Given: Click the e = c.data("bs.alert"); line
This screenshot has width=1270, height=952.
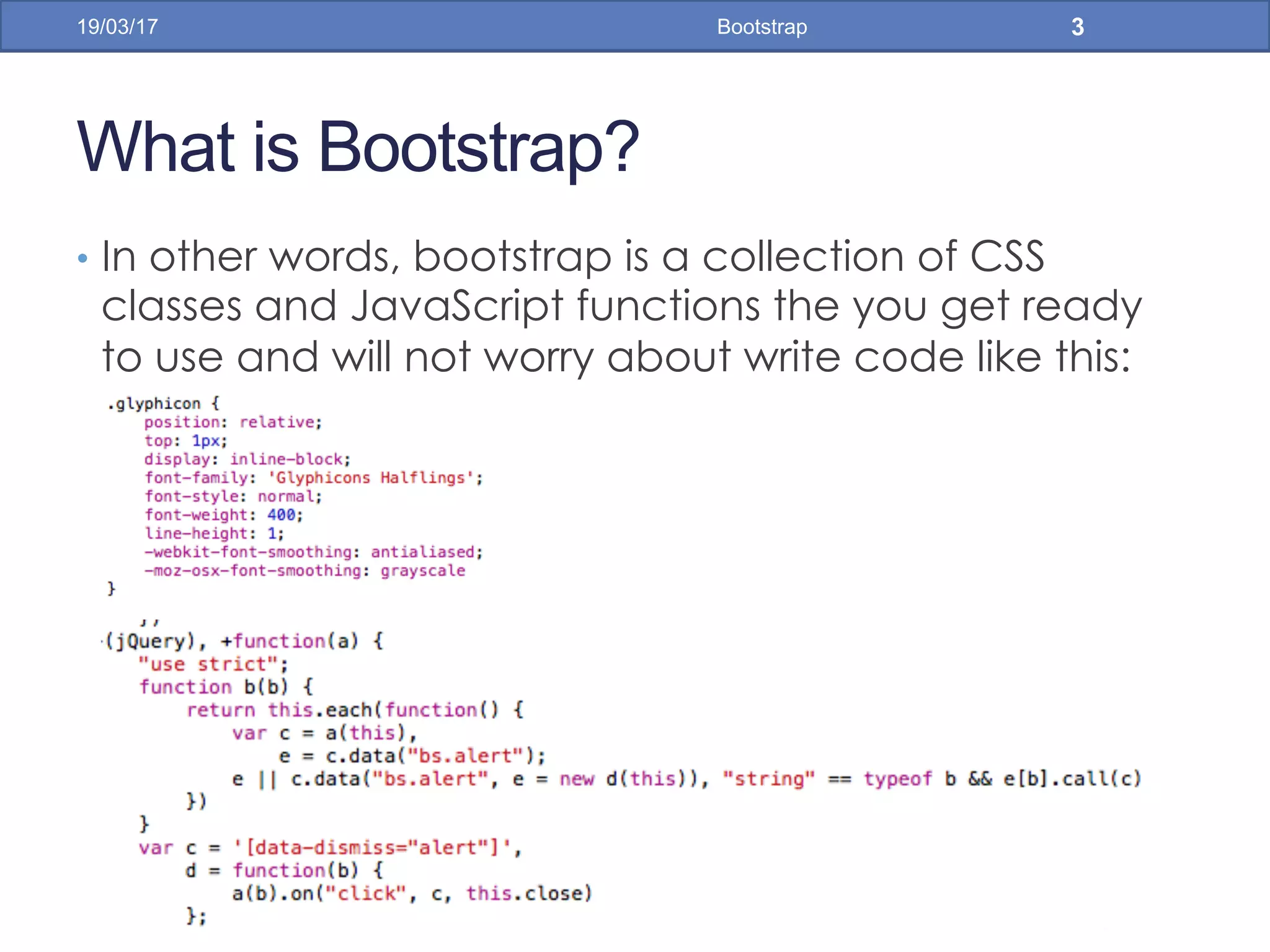Looking at the screenshot, I should pyautogui.click(x=412, y=756).
